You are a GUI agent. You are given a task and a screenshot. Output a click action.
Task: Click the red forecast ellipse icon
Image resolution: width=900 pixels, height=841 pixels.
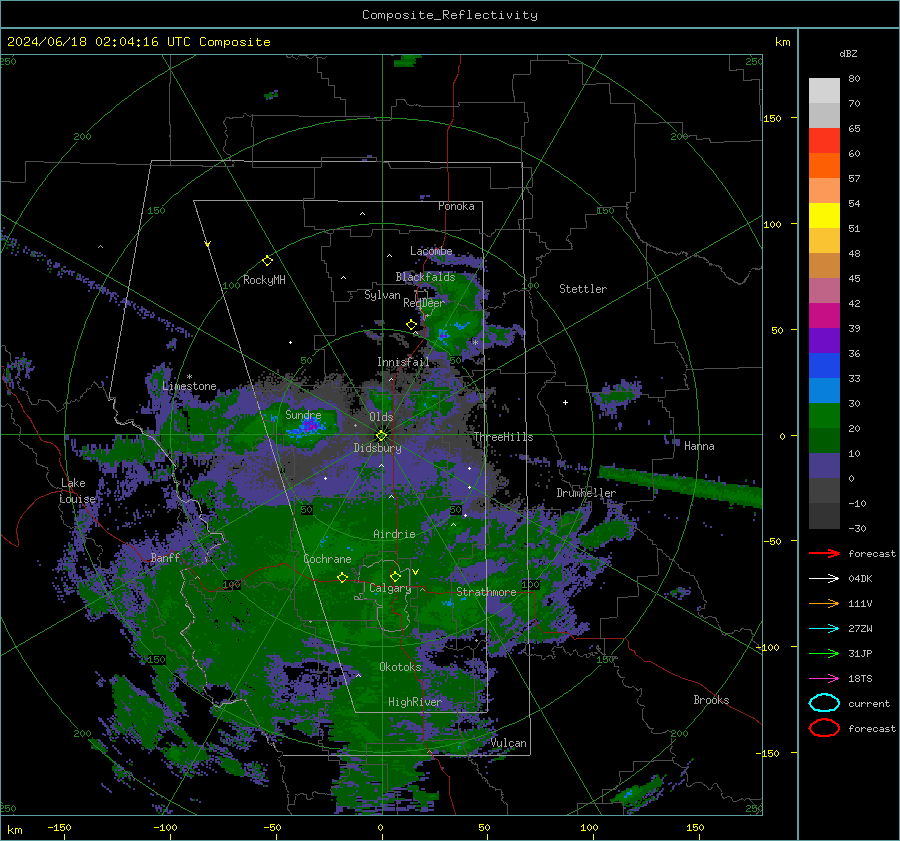coord(824,728)
